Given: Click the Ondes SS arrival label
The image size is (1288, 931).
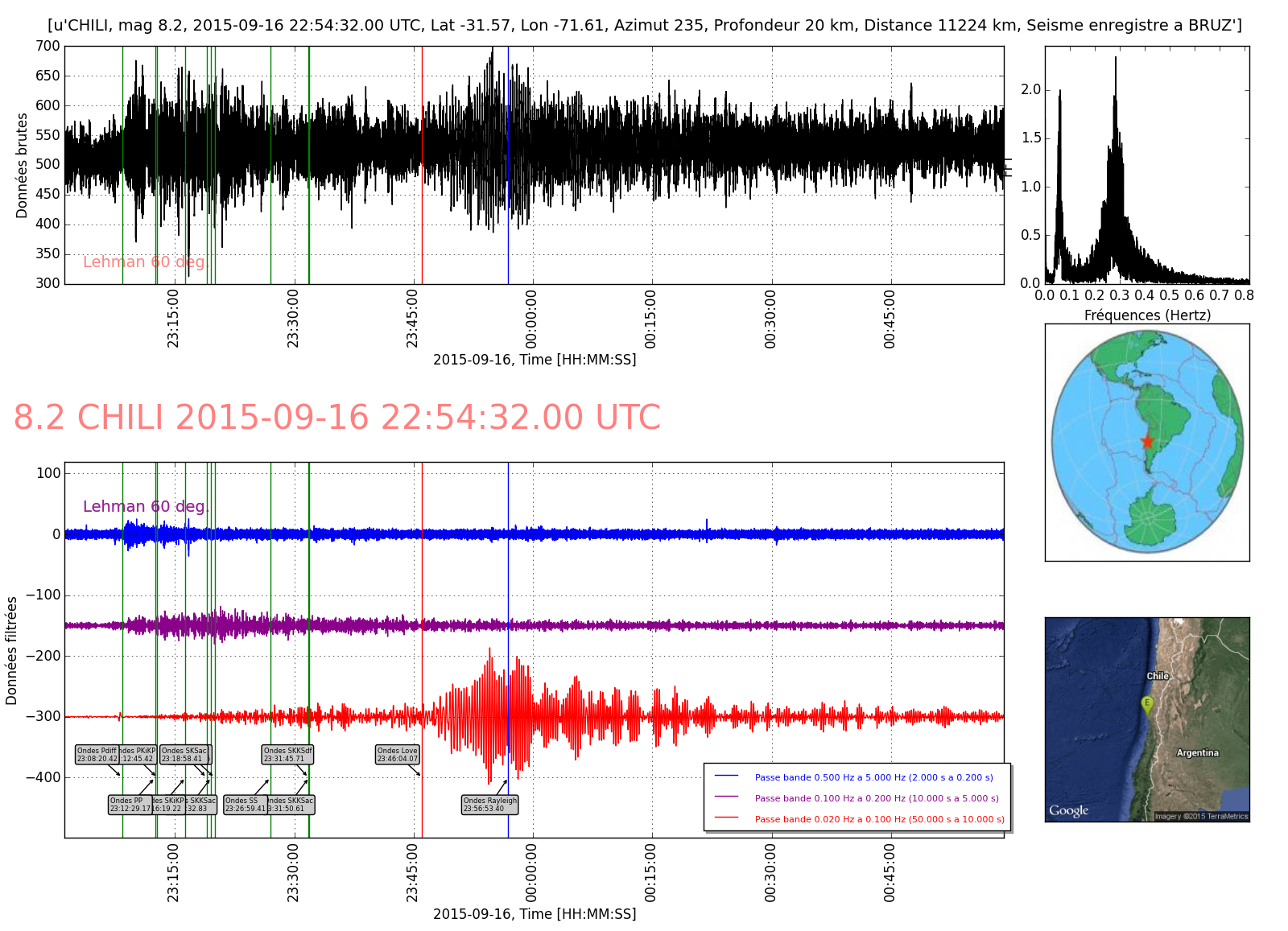Looking at the screenshot, I should [244, 805].
